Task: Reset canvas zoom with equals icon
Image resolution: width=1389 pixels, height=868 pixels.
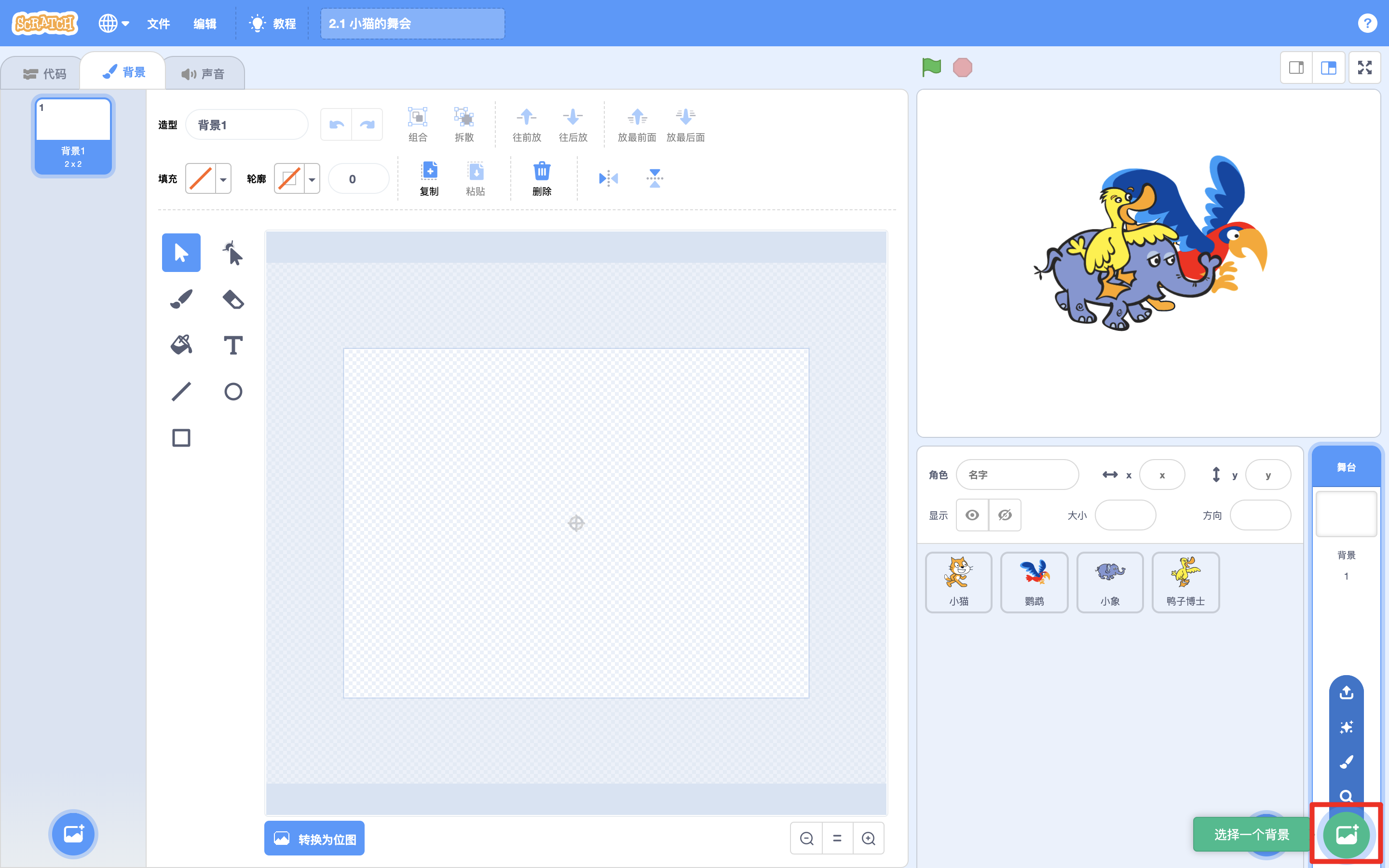Action: [837, 838]
